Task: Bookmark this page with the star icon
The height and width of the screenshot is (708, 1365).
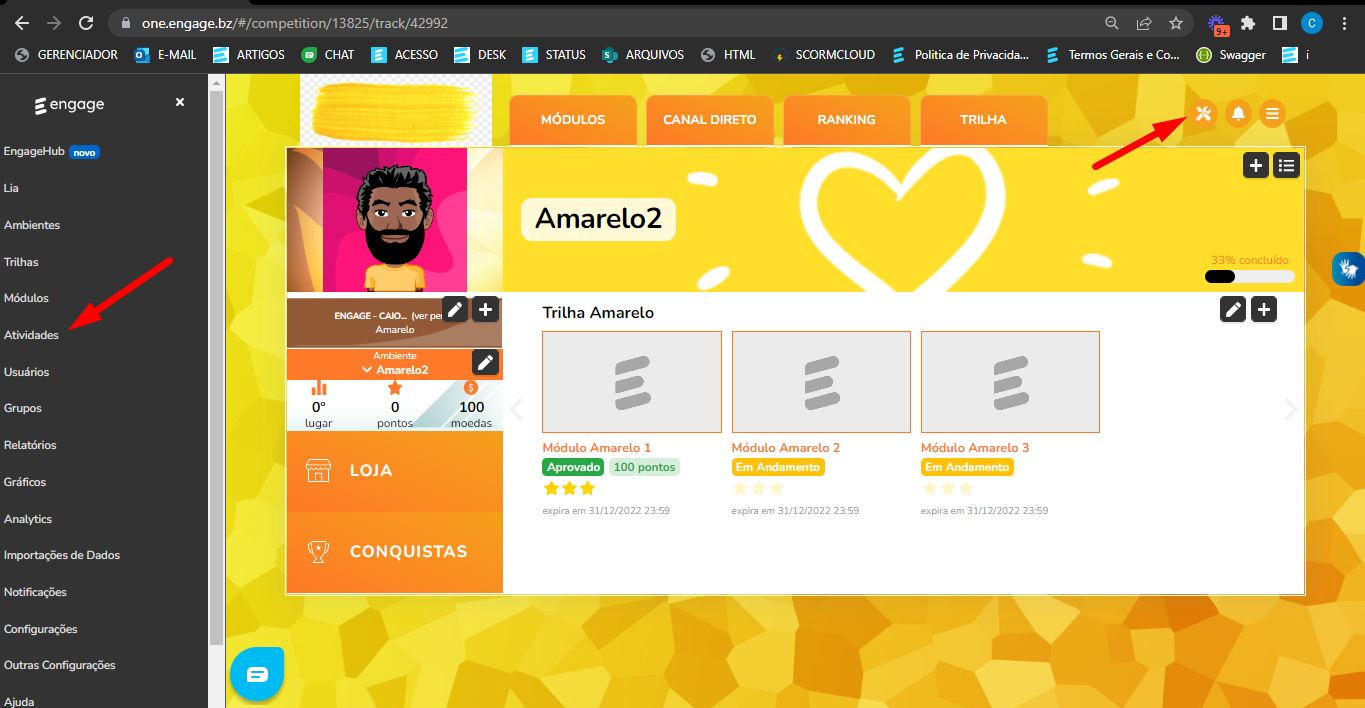Action: tap(1176, 22)
